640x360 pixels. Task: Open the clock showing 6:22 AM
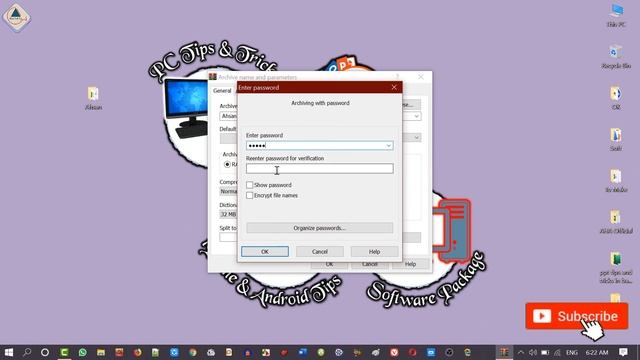(597, 352)
